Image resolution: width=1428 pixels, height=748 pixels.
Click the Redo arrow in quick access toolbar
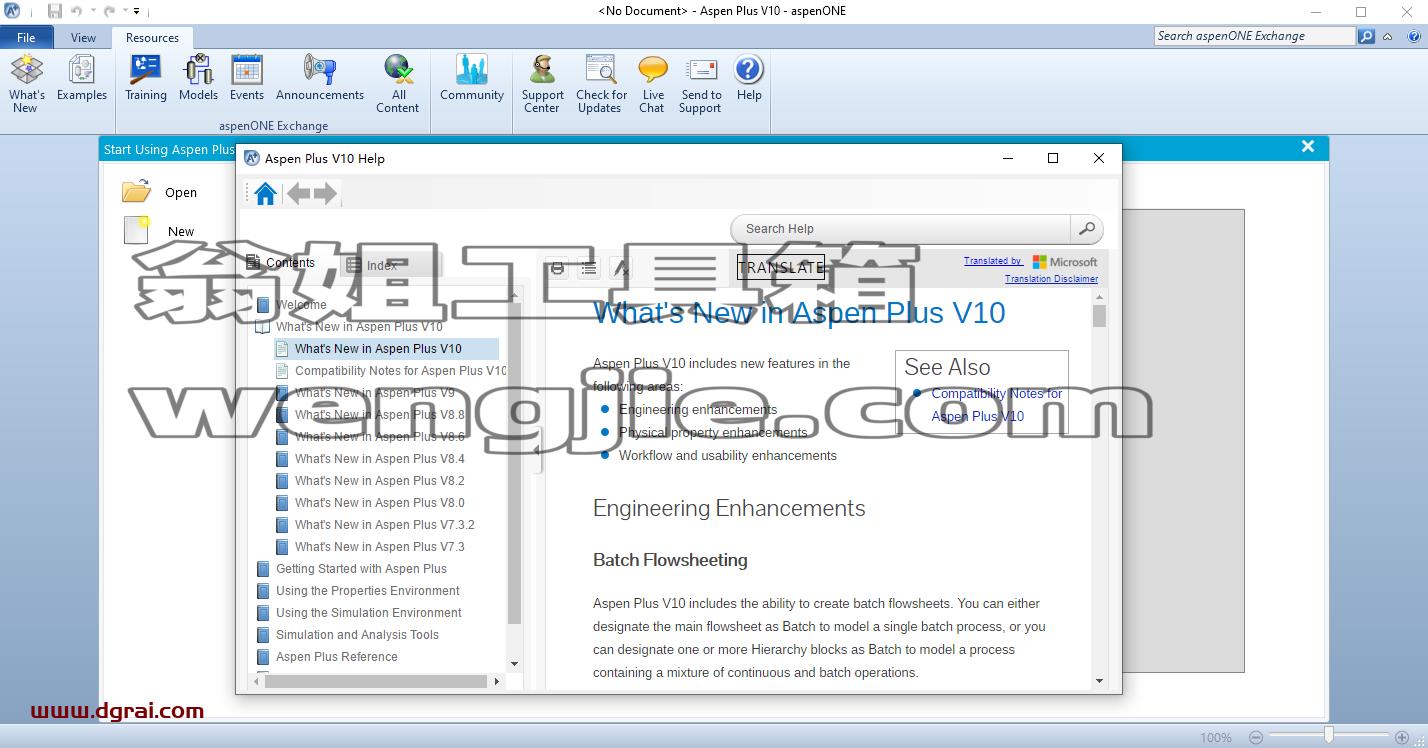107,11
